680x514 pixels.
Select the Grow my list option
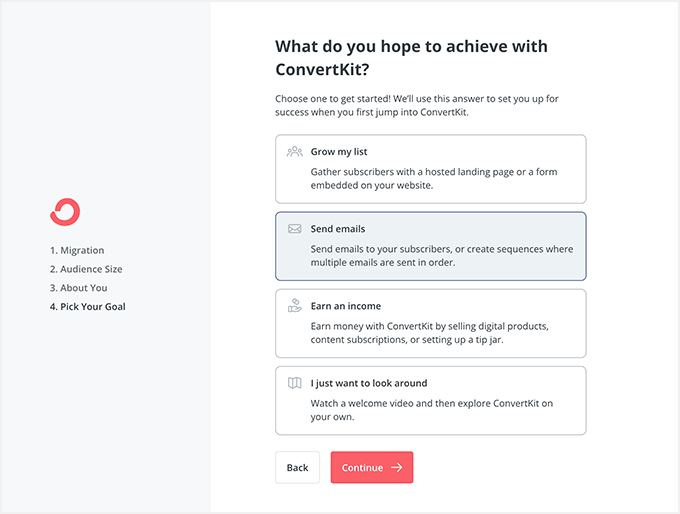430,168
